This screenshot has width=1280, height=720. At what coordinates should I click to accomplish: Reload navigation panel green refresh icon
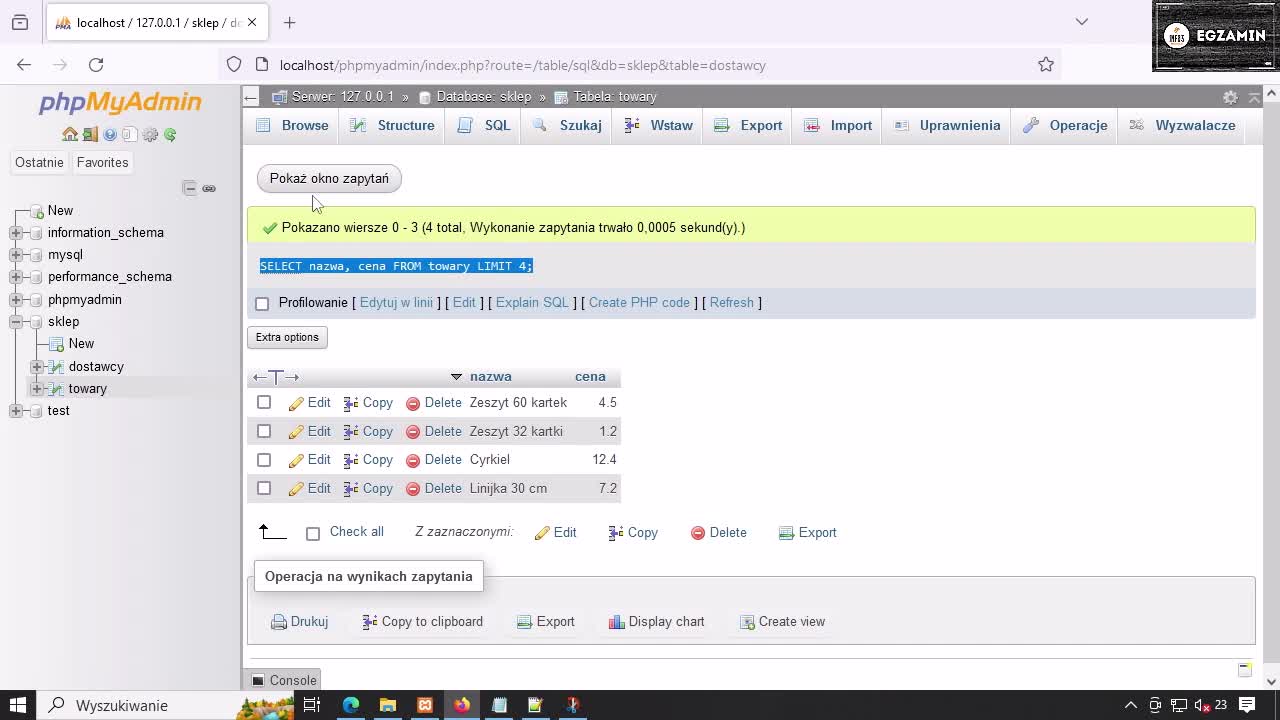(x=170, y=134)
